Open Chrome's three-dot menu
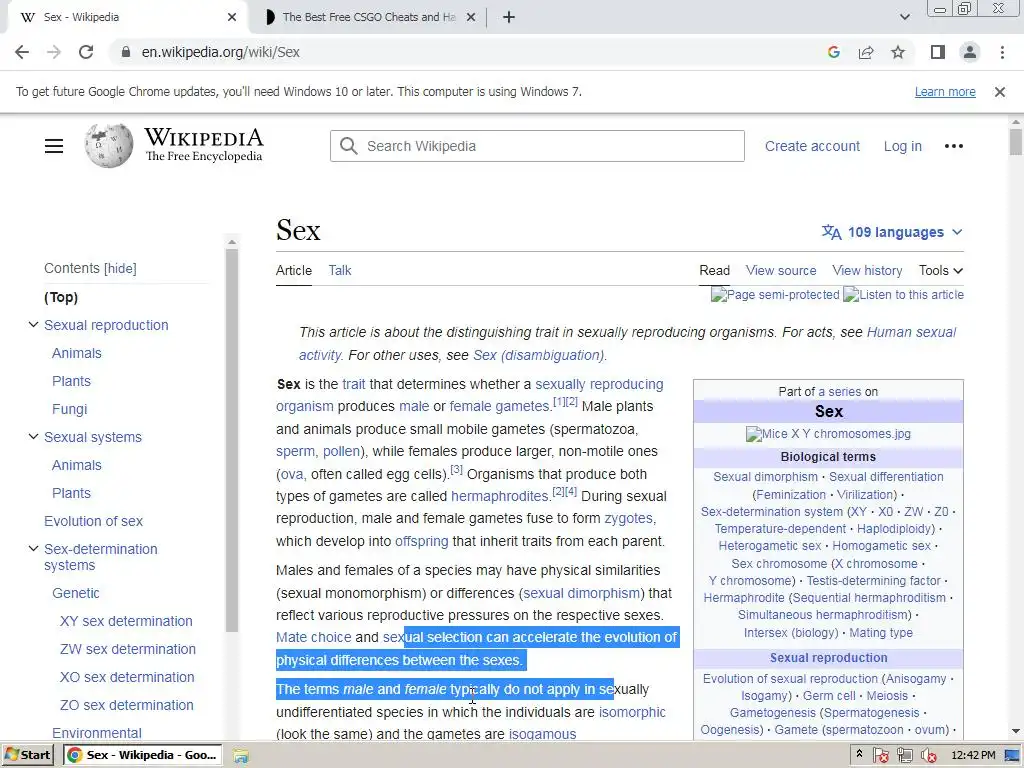This screenshot has height=768, width=1024. tap(1002, 52)
